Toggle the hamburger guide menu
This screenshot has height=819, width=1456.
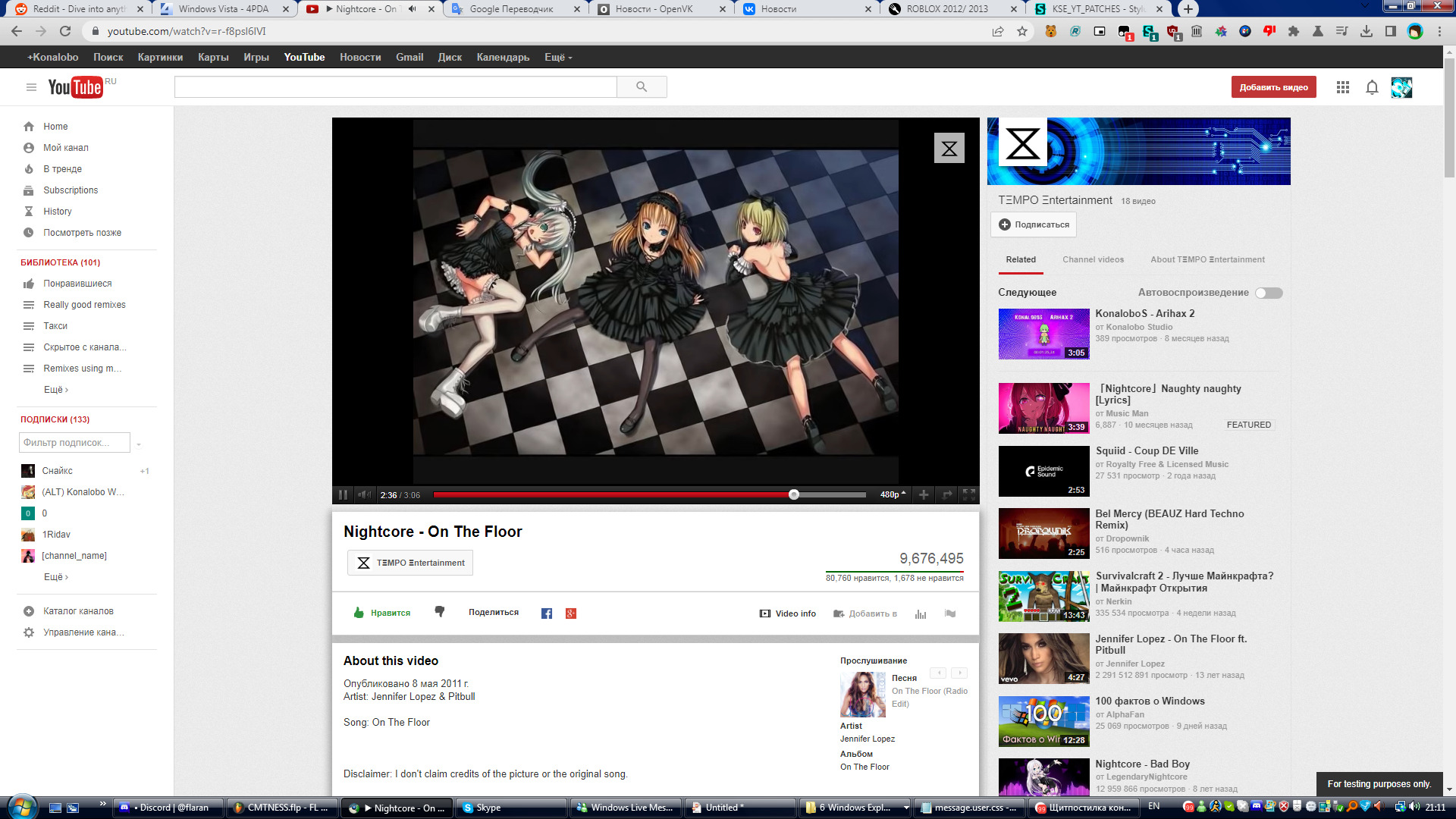31,87
